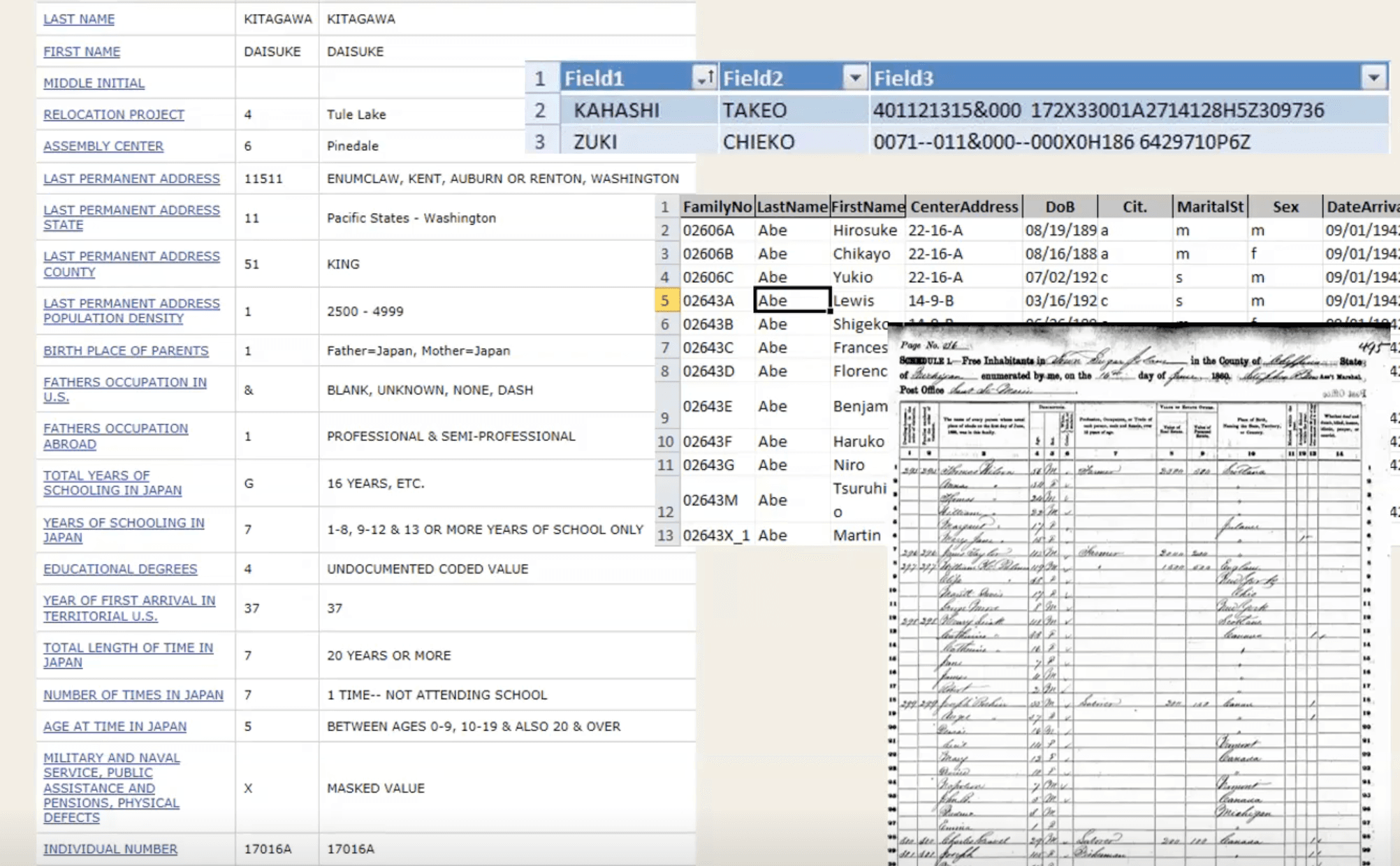1400x866 pixels.
Task: Select the selected Abe cell in row 5
Action: [x=792, y=300]
